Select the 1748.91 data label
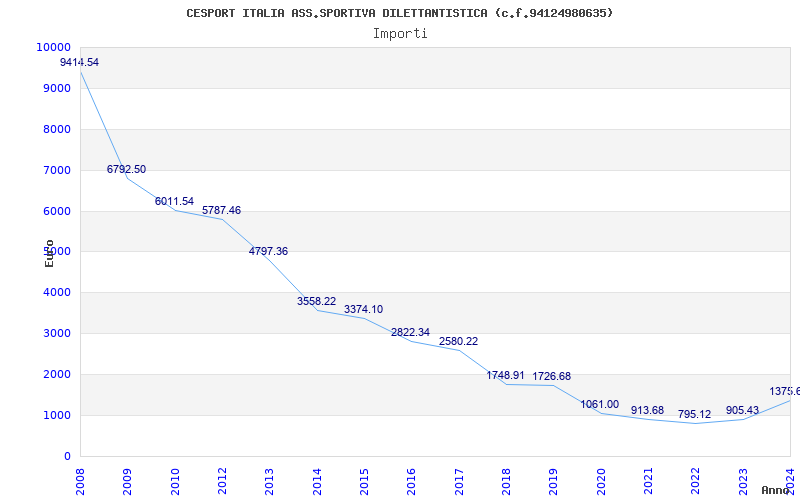800x500 pixels. click(x=506, y=376)
